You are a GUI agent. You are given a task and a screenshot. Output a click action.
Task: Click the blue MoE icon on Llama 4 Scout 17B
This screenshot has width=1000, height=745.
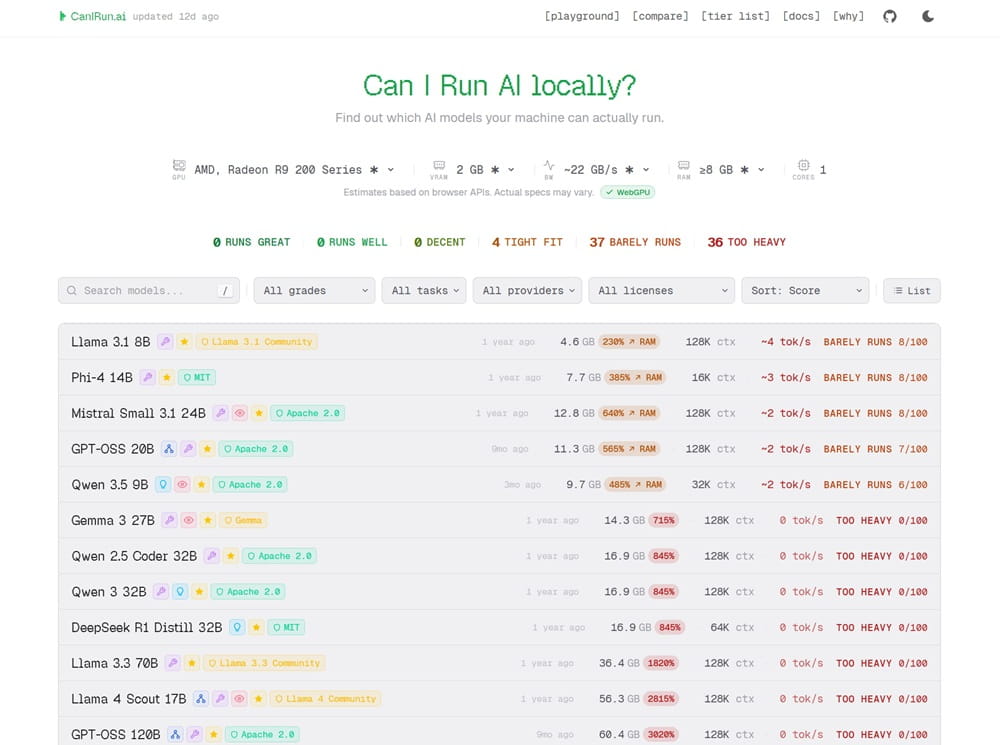(201, 699)
